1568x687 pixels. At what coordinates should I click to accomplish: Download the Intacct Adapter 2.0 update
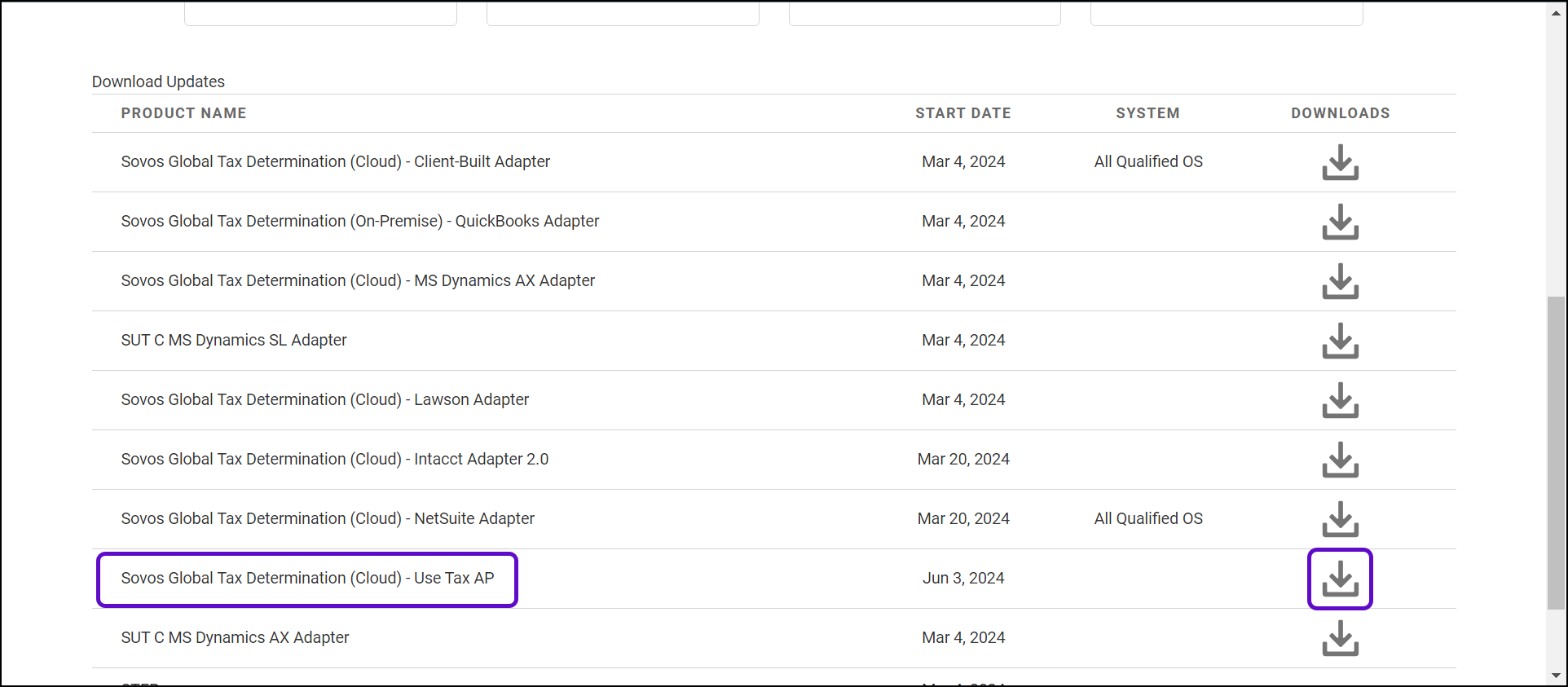point(1340,460)
